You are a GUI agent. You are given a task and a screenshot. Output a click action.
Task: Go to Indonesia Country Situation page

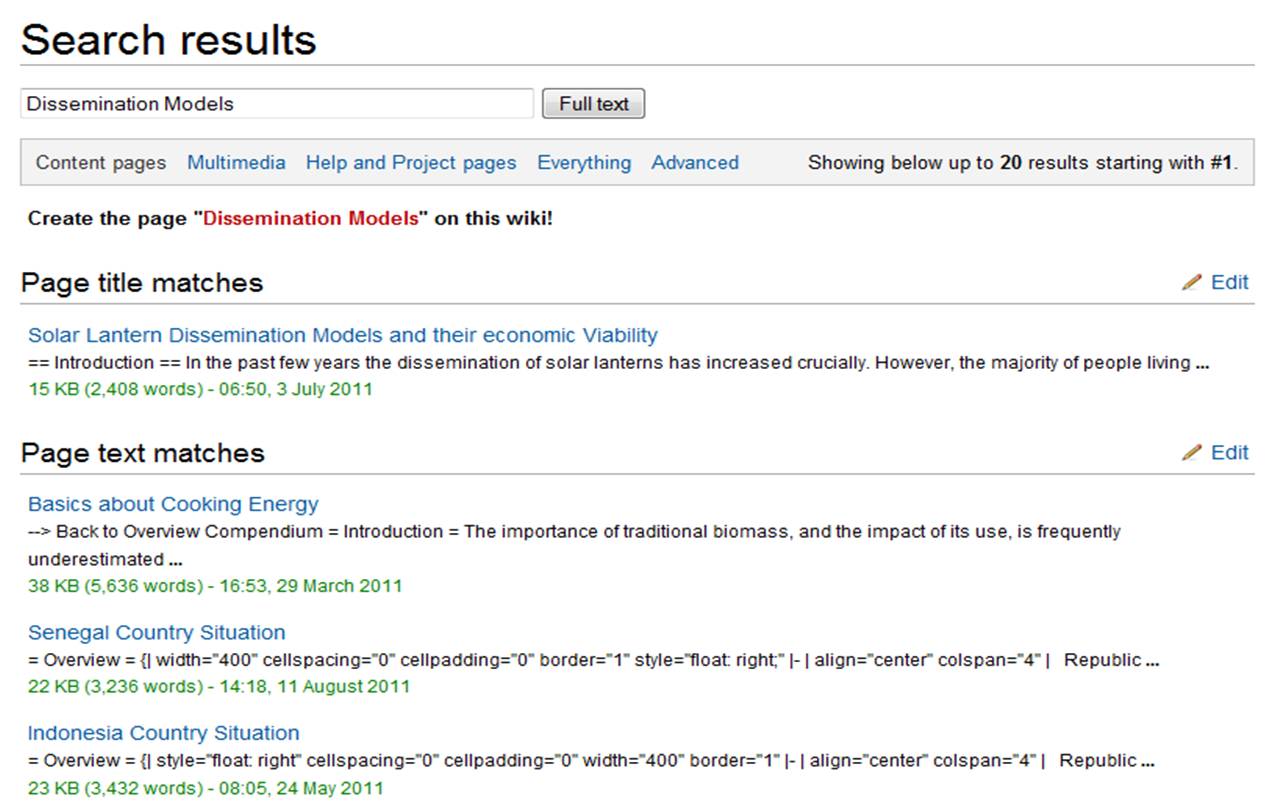point(163,733)
